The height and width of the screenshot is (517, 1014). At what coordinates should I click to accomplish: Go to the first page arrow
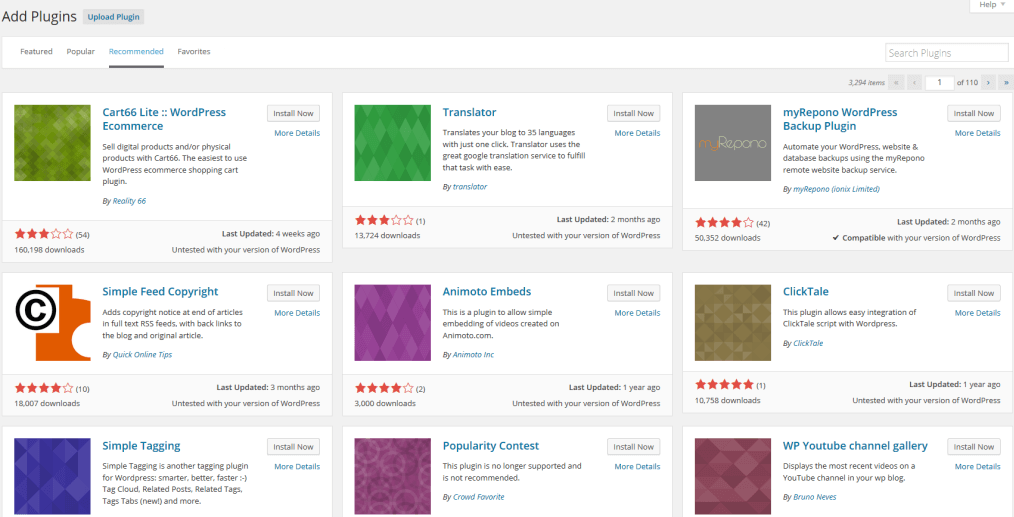pos(896,82)
